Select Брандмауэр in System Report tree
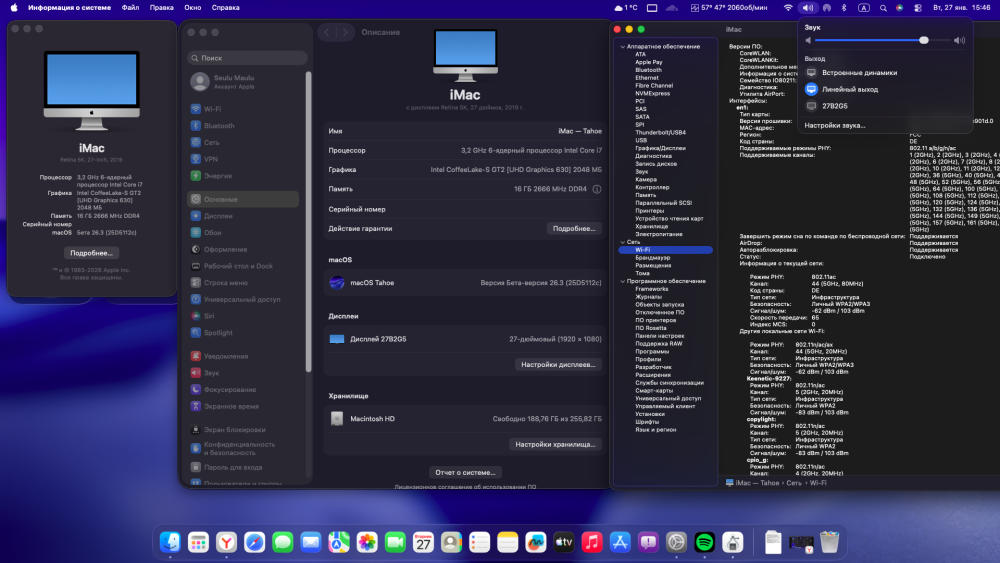Image resolution: width=1000 pixels, height=563 pixels. (652, 258)
